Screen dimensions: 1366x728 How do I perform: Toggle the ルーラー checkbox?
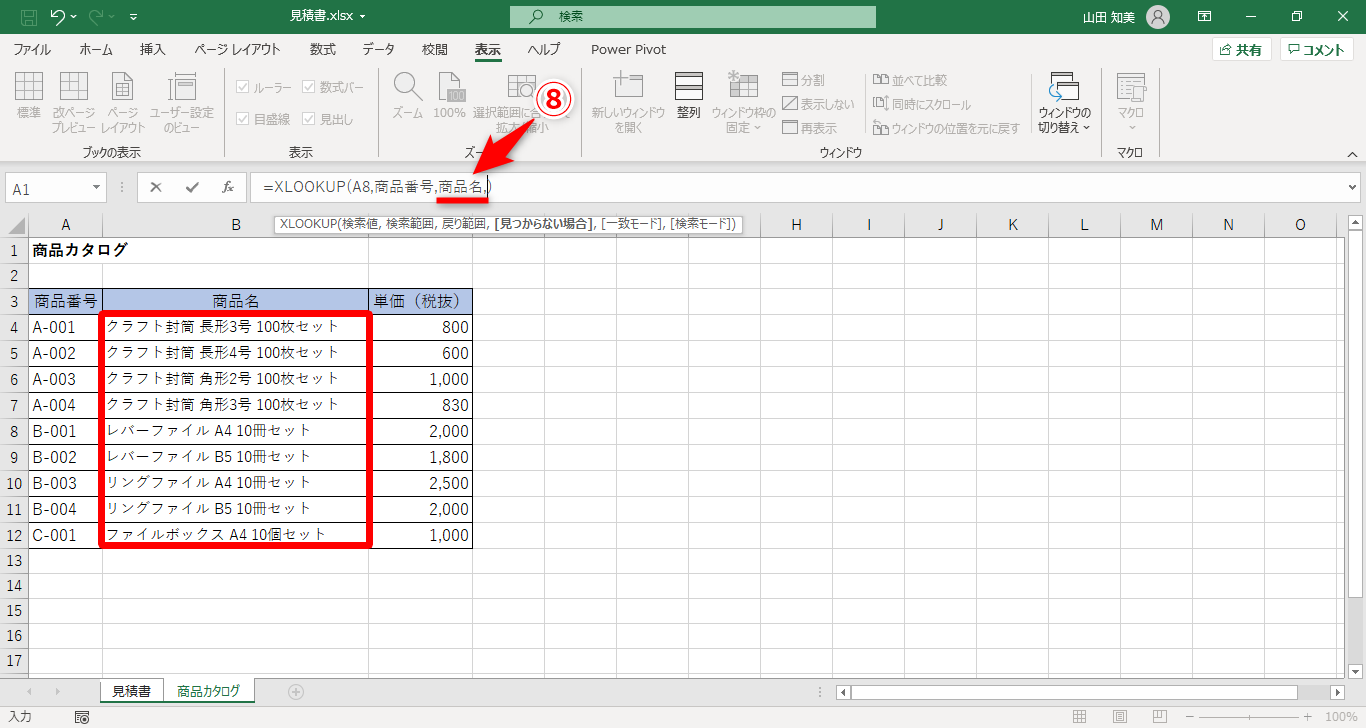pos(242,88)
